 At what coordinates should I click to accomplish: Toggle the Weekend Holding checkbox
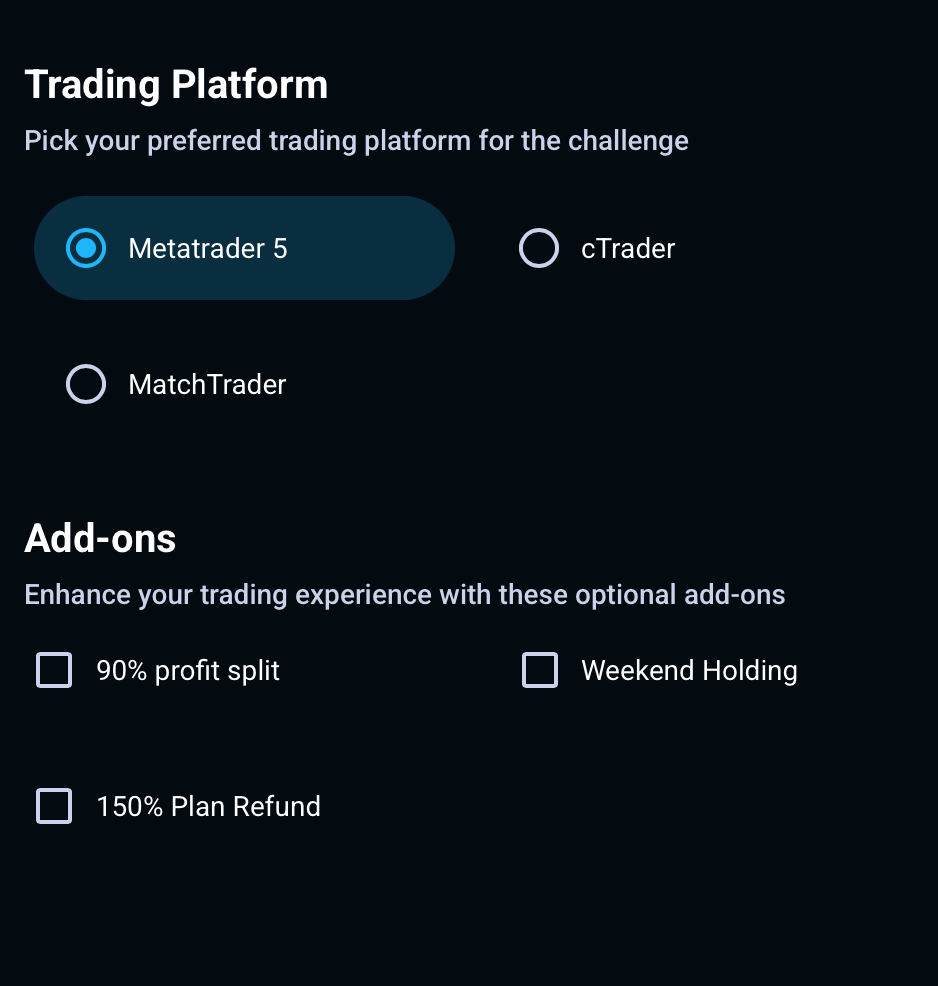tap(540, 670)
